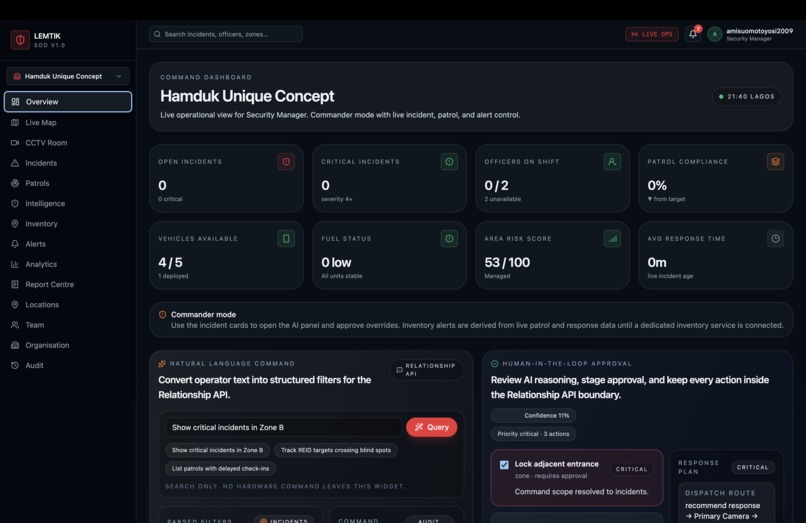
Task: Click the Live Map sidebar icon
Action: click(x=15, y=122)
